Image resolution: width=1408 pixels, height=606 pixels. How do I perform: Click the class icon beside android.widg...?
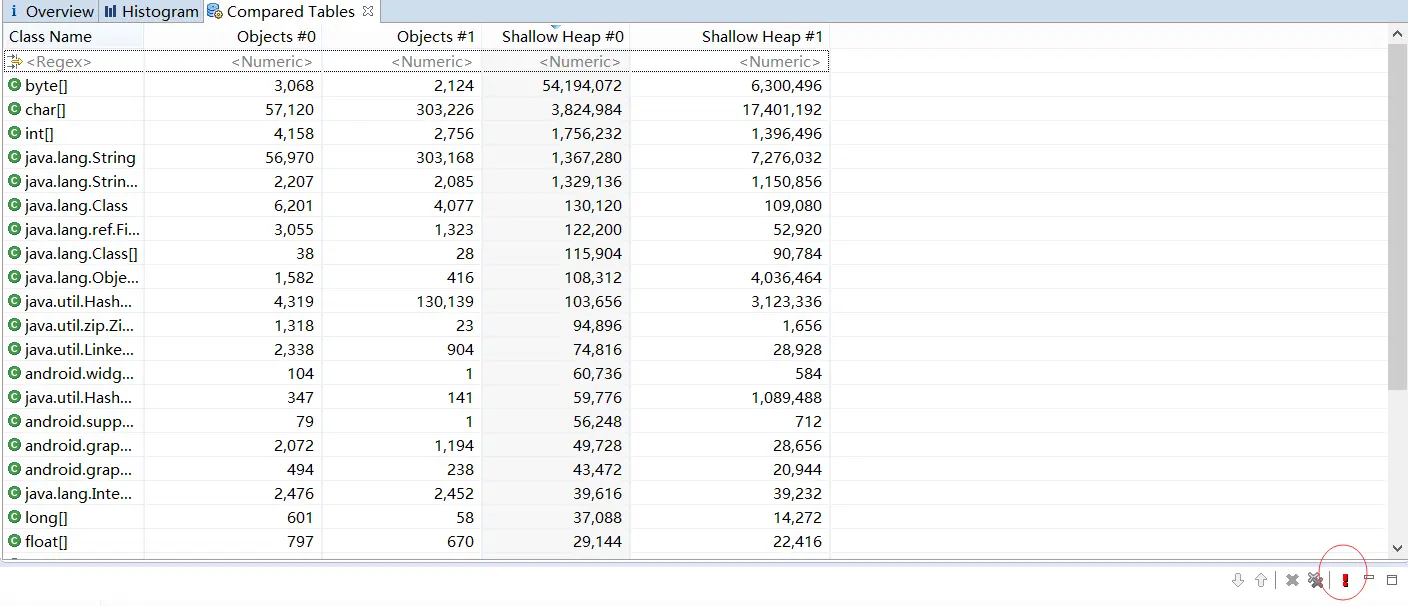(x=14, y=373)
